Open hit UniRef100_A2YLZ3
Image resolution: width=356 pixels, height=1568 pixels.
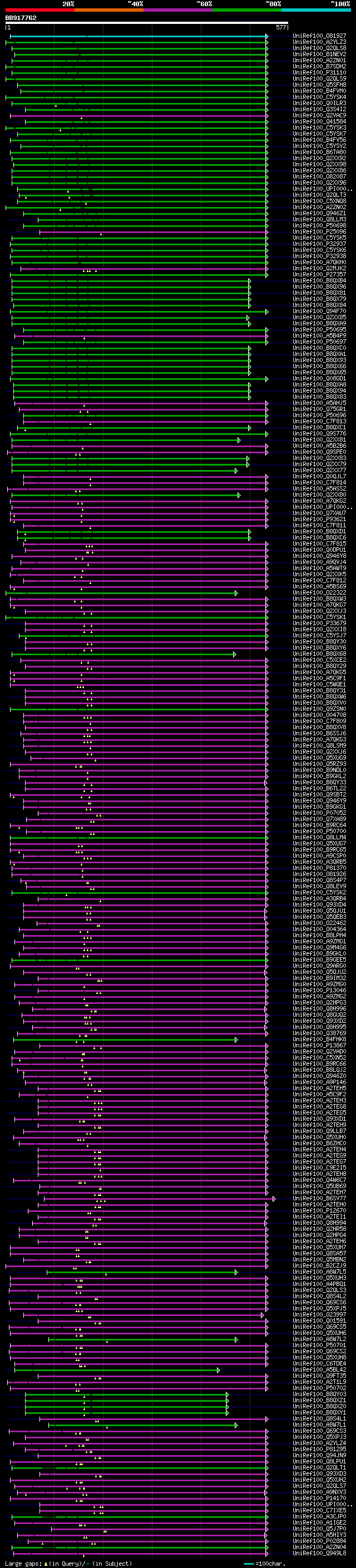click(x=319, y=42)
